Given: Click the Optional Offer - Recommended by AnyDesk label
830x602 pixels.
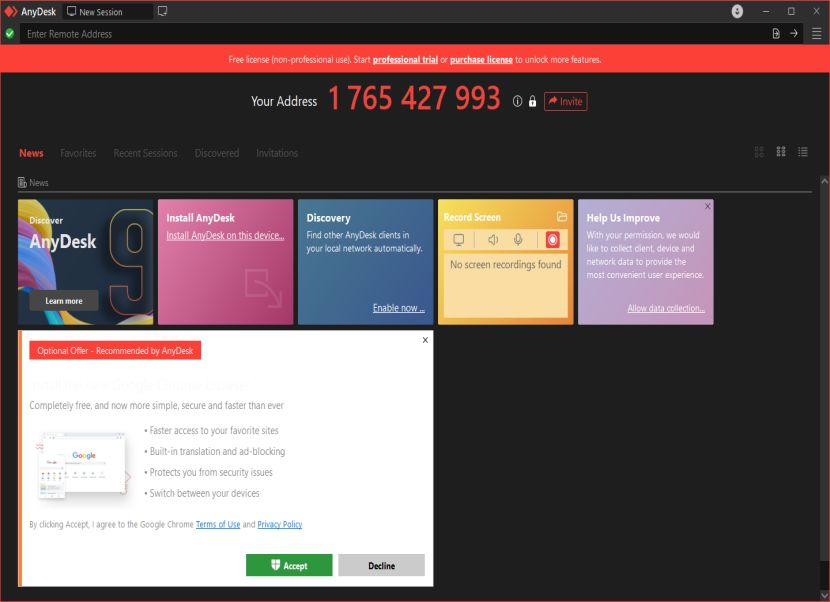Looking at the screenshot, I should pos(115,351).
